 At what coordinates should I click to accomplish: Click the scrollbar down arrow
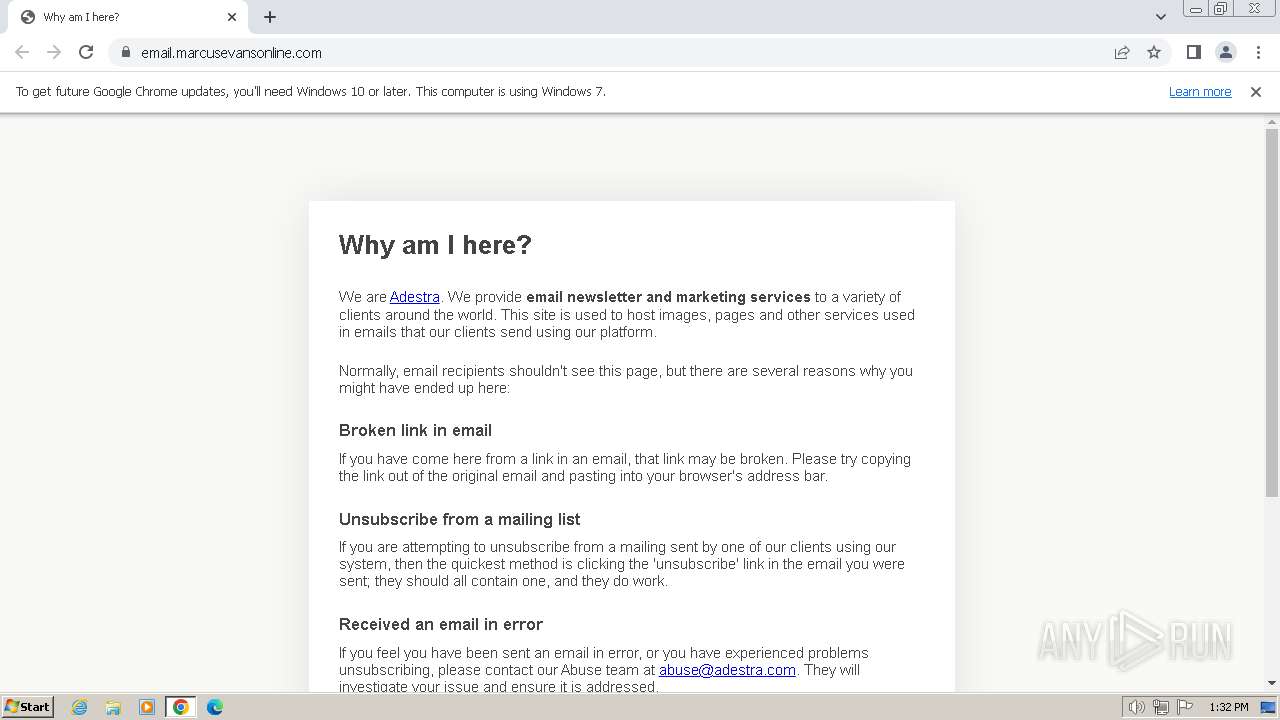[x=1272, y=683]
